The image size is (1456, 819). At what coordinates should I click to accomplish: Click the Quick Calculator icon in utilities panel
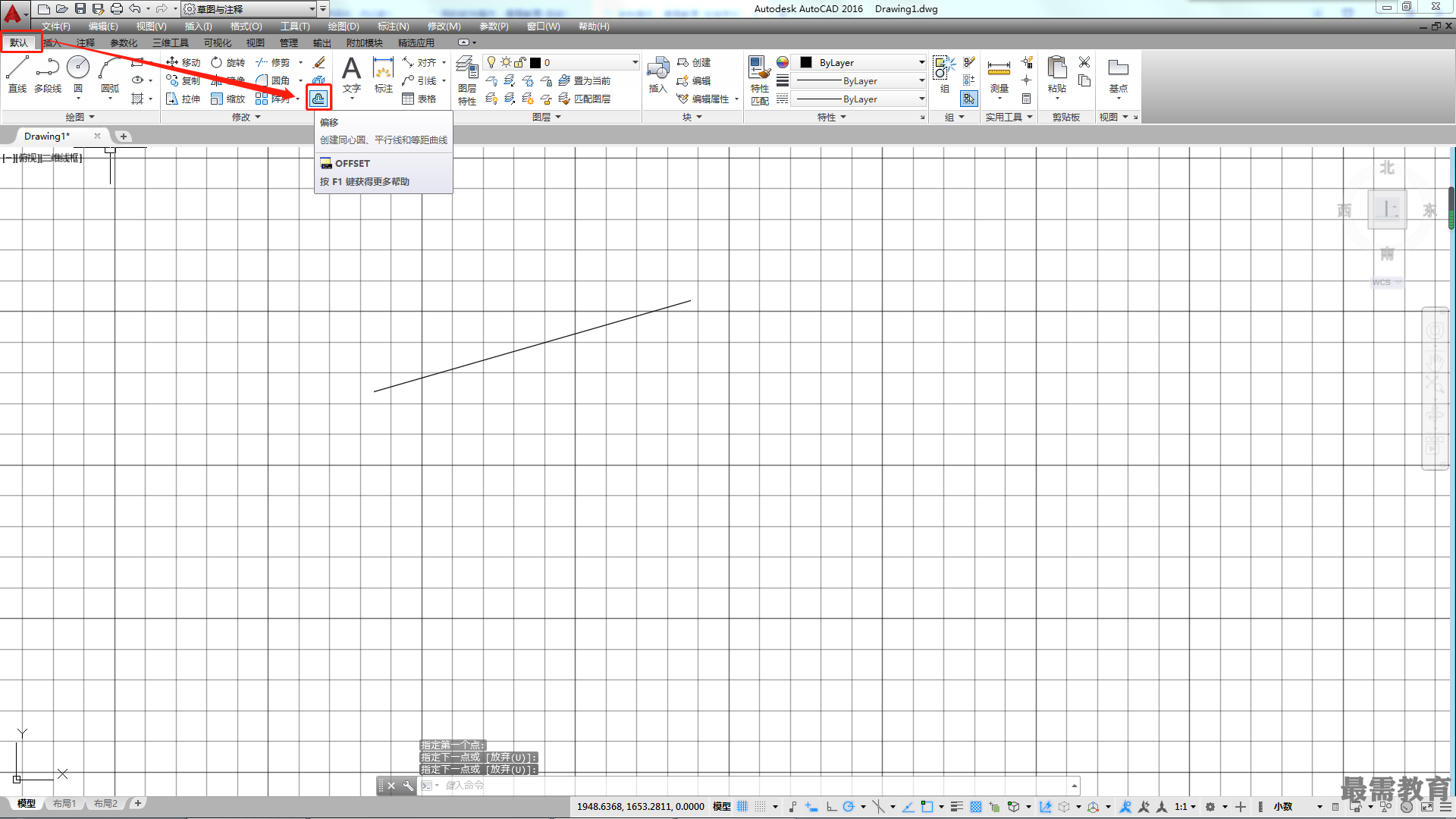tap(1026, 99)
